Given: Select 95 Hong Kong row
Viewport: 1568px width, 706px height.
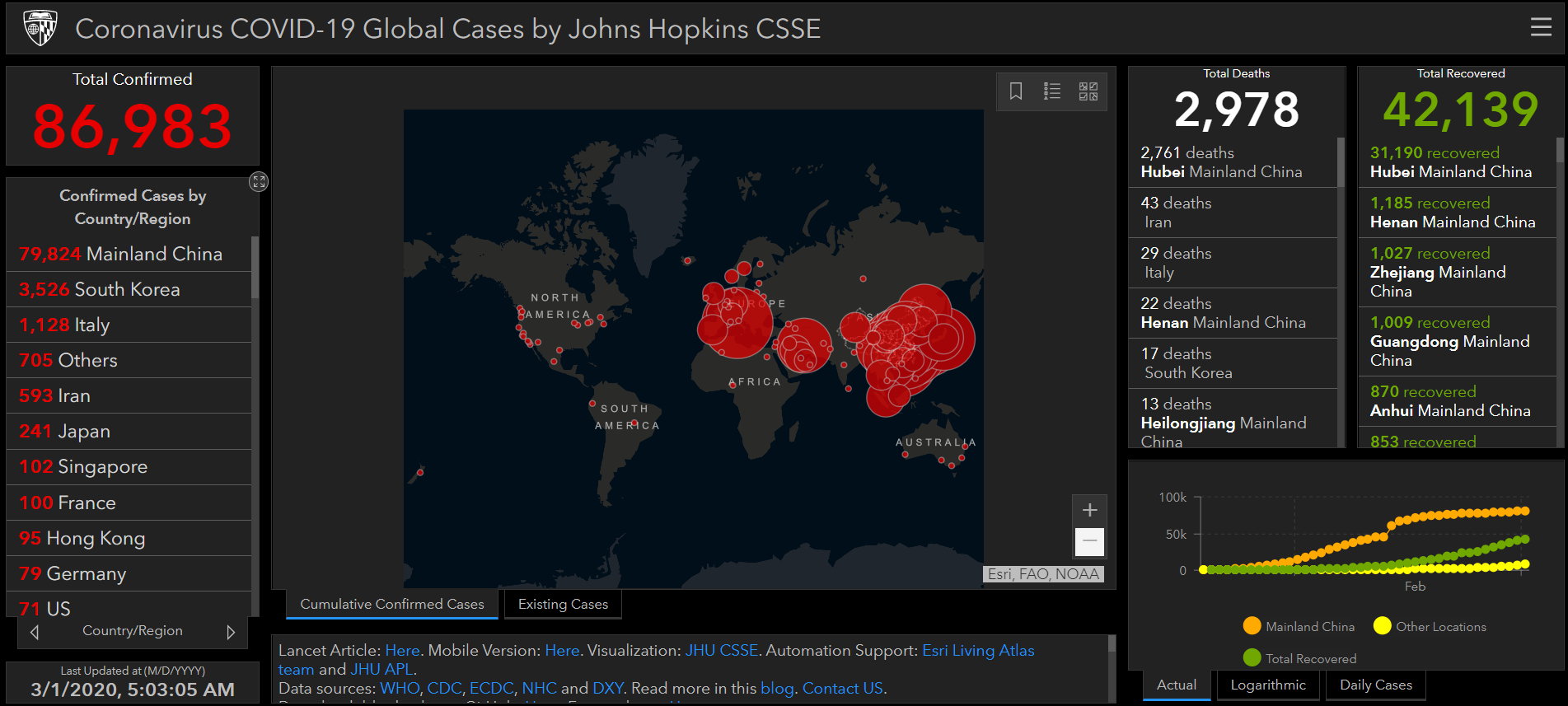Looking at the screenshot, I should [x=129, y=538].
